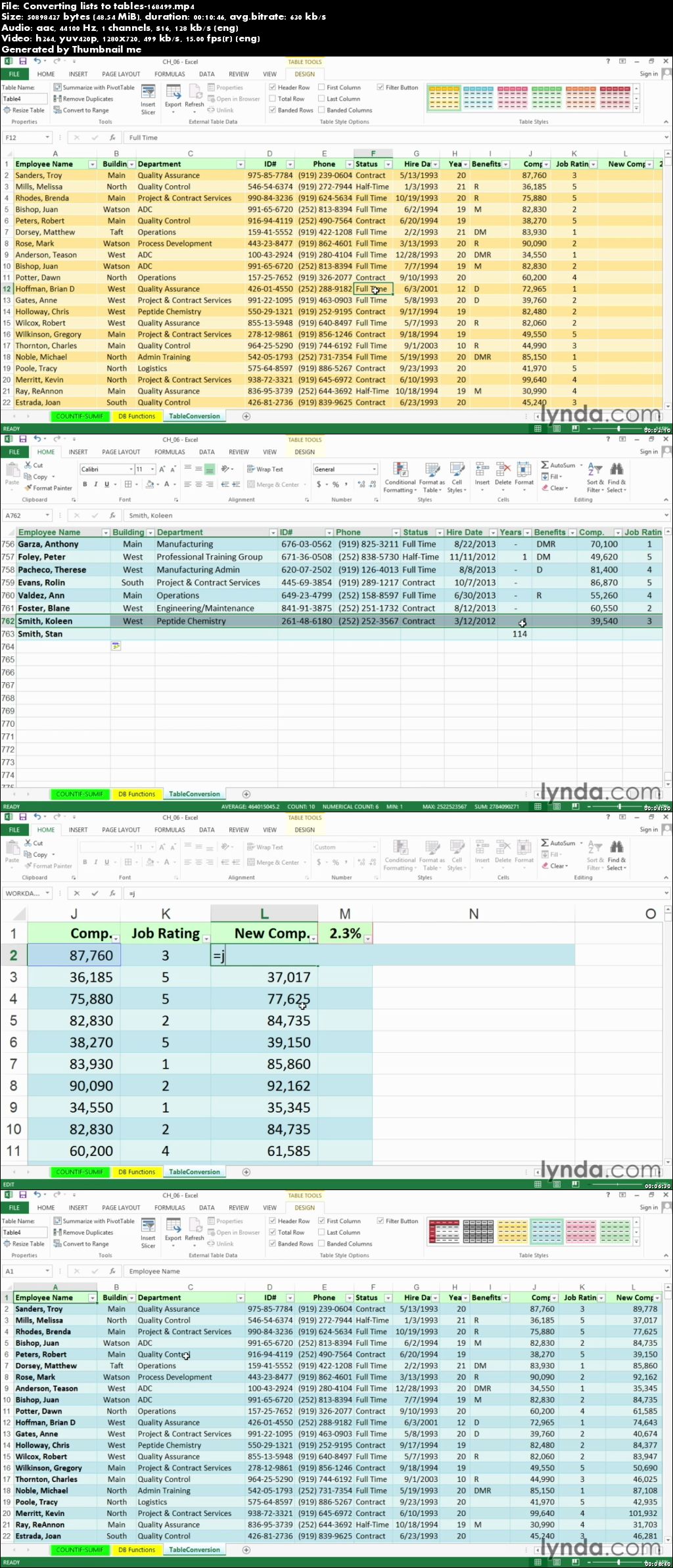
Task: Select Format Painter in the A762 window
Action: point(48,488)
